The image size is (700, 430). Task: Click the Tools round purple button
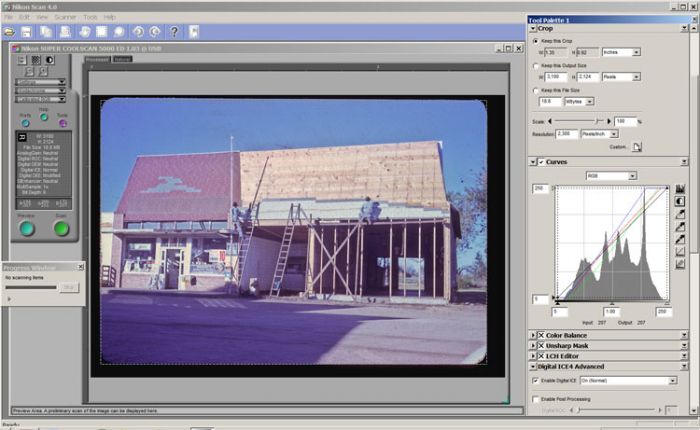(62, 123)
